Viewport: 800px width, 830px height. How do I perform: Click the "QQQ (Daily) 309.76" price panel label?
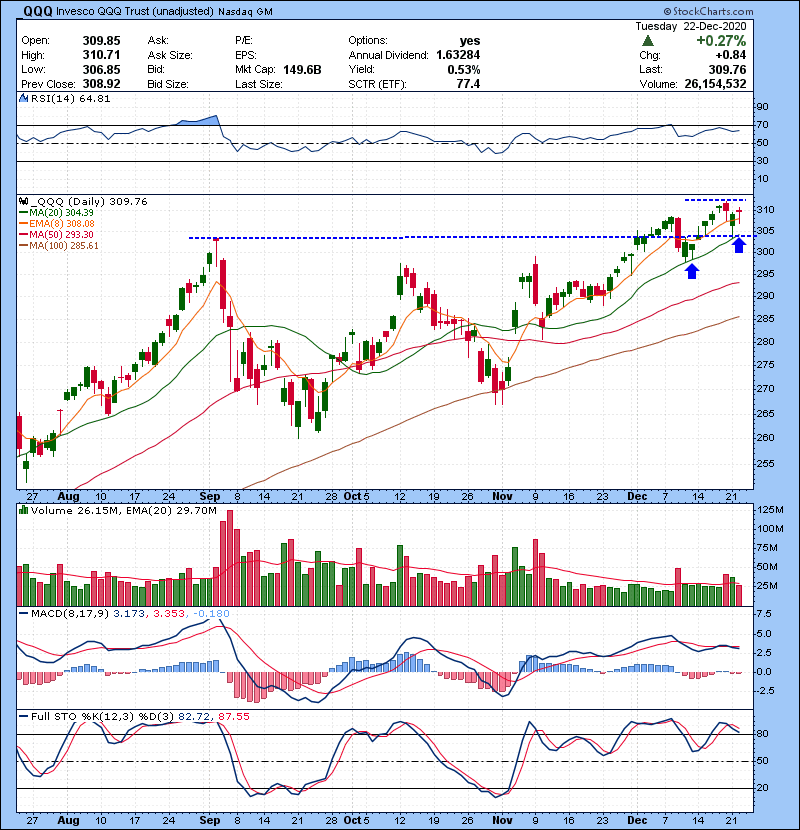88,202
